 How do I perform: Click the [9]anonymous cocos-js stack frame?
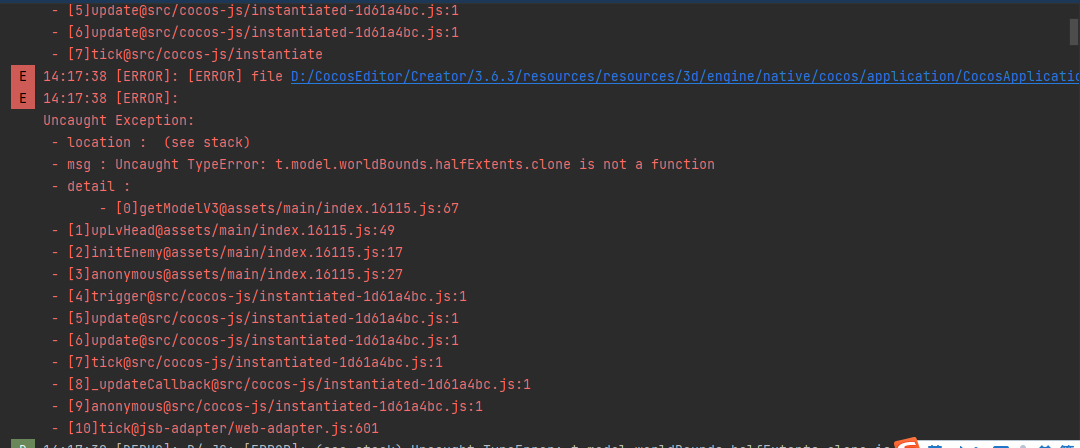coord(267,406)
